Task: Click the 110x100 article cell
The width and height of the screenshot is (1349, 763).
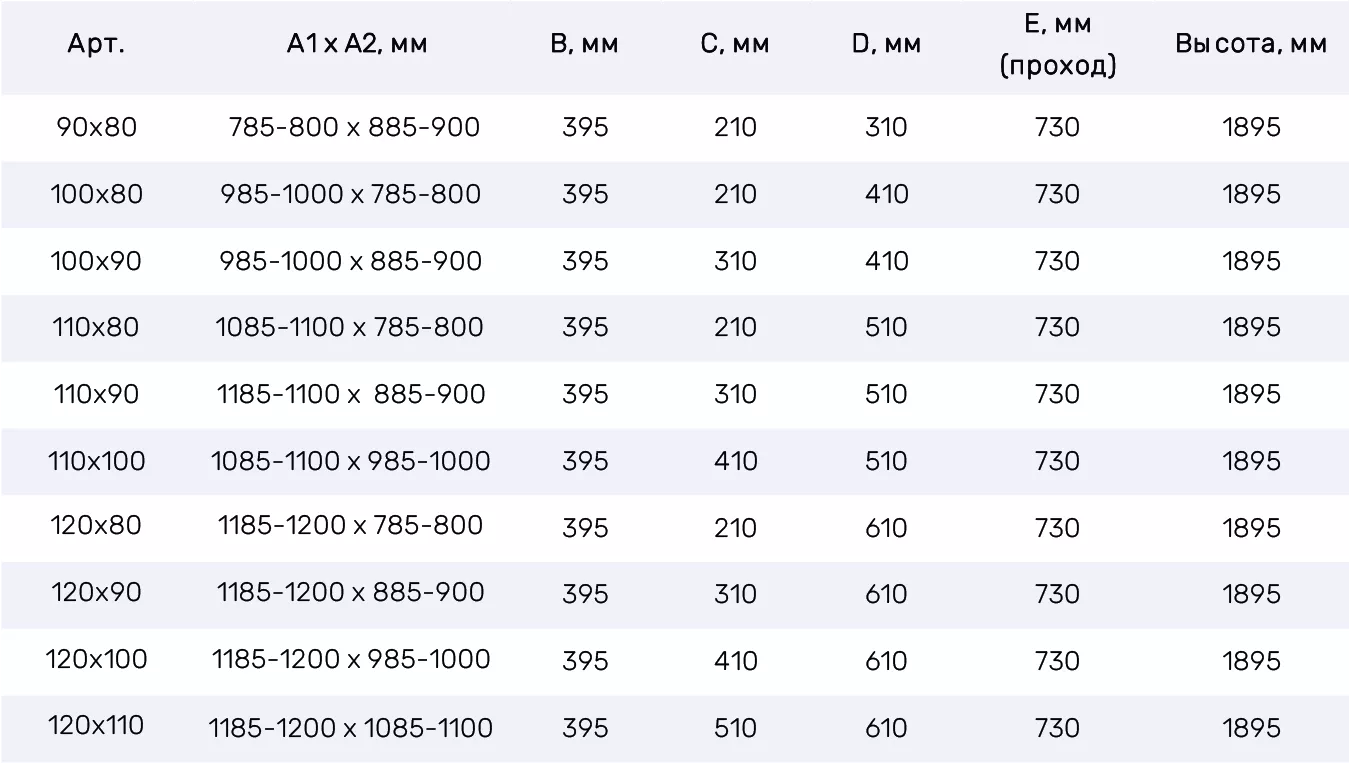Action: (x=97, y=461)
